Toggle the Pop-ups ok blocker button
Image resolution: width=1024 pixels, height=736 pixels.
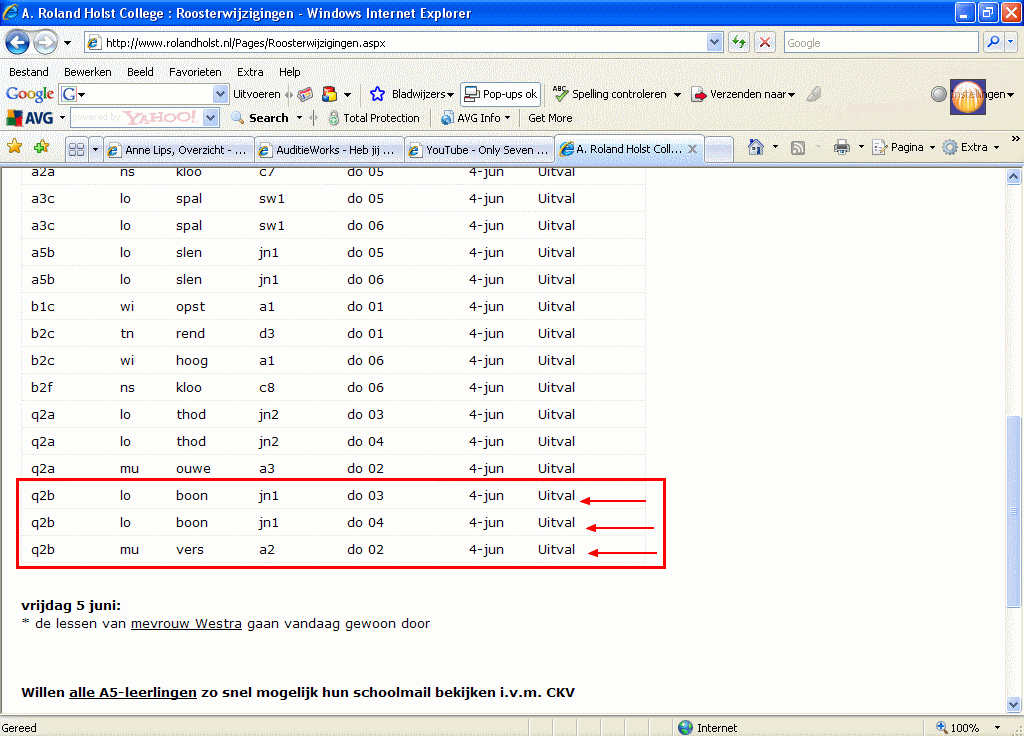[x=500, y=94]
